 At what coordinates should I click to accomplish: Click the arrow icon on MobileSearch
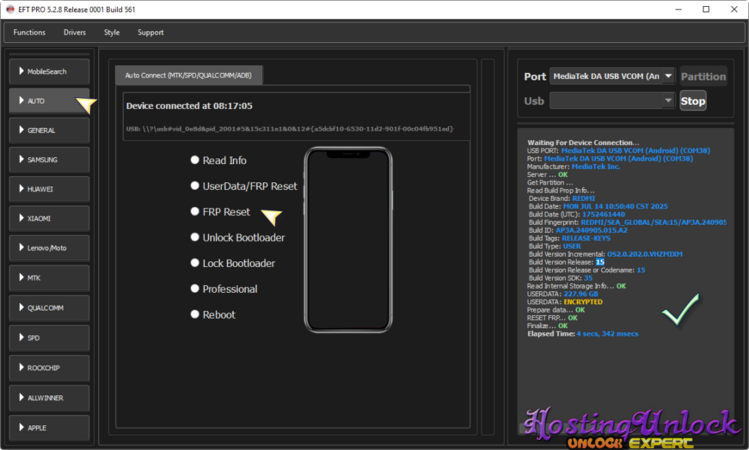point(20,72)
